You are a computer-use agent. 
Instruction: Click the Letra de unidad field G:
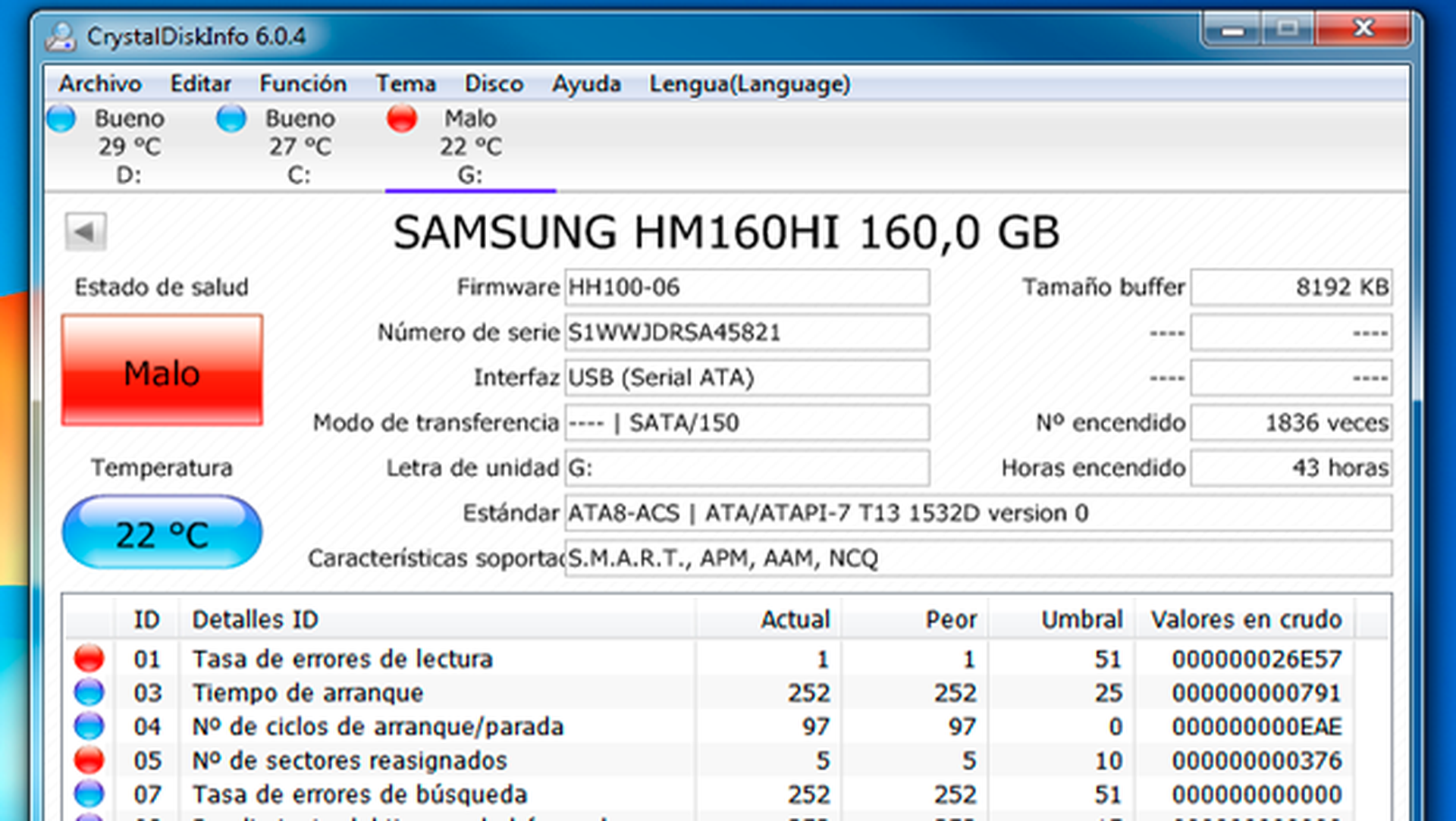pos(747,468)
